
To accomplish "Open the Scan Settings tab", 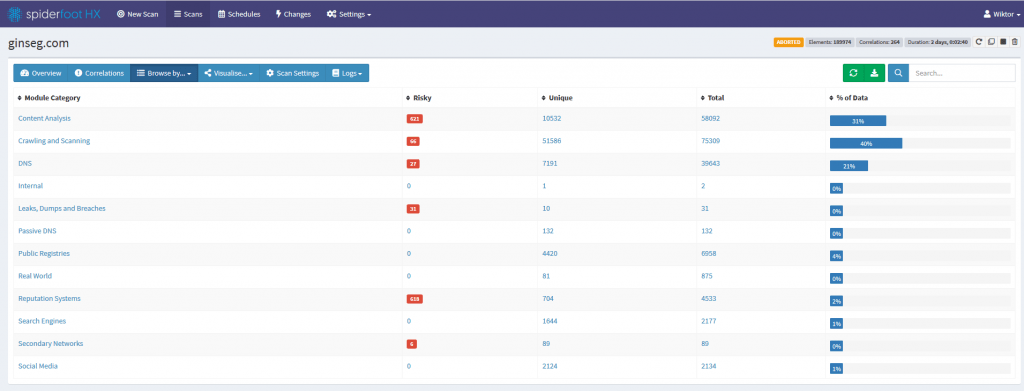I will (x=293, y=73).
